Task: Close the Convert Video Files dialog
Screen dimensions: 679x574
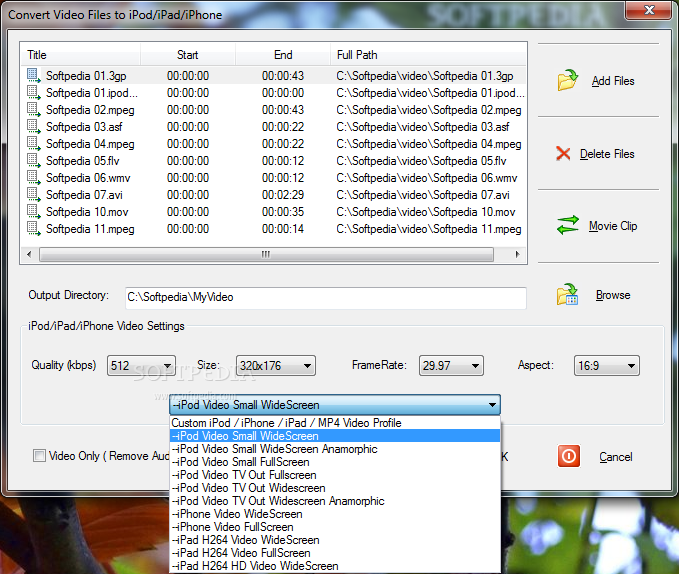Action: (649, 10)
